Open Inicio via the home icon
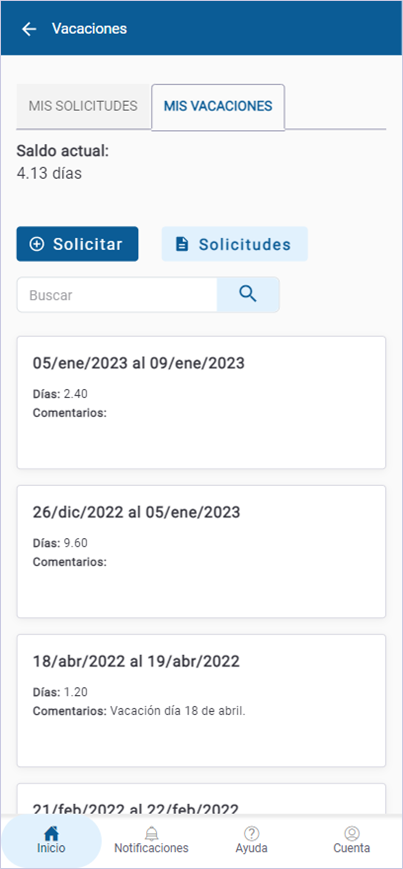 click(x=51, y=833)
